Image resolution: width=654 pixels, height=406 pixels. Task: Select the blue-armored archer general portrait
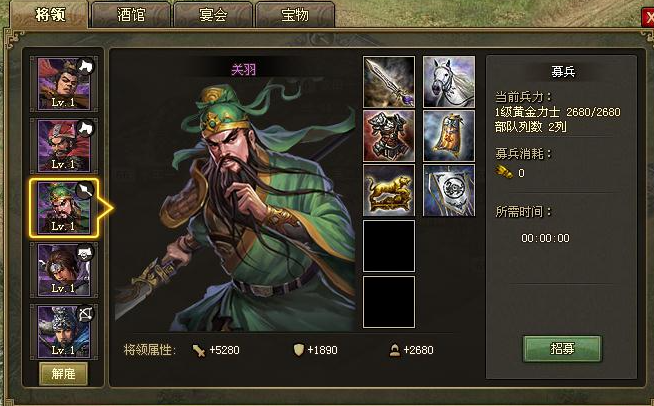[64, 331]
